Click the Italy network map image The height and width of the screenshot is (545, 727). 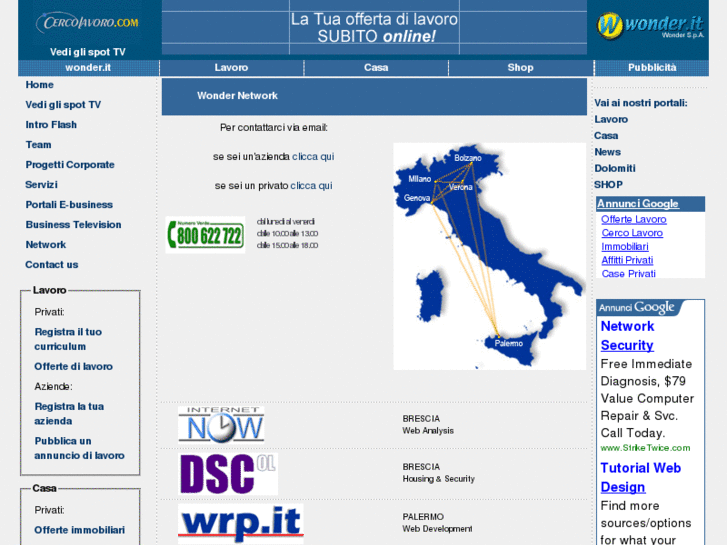click(490, 256)
